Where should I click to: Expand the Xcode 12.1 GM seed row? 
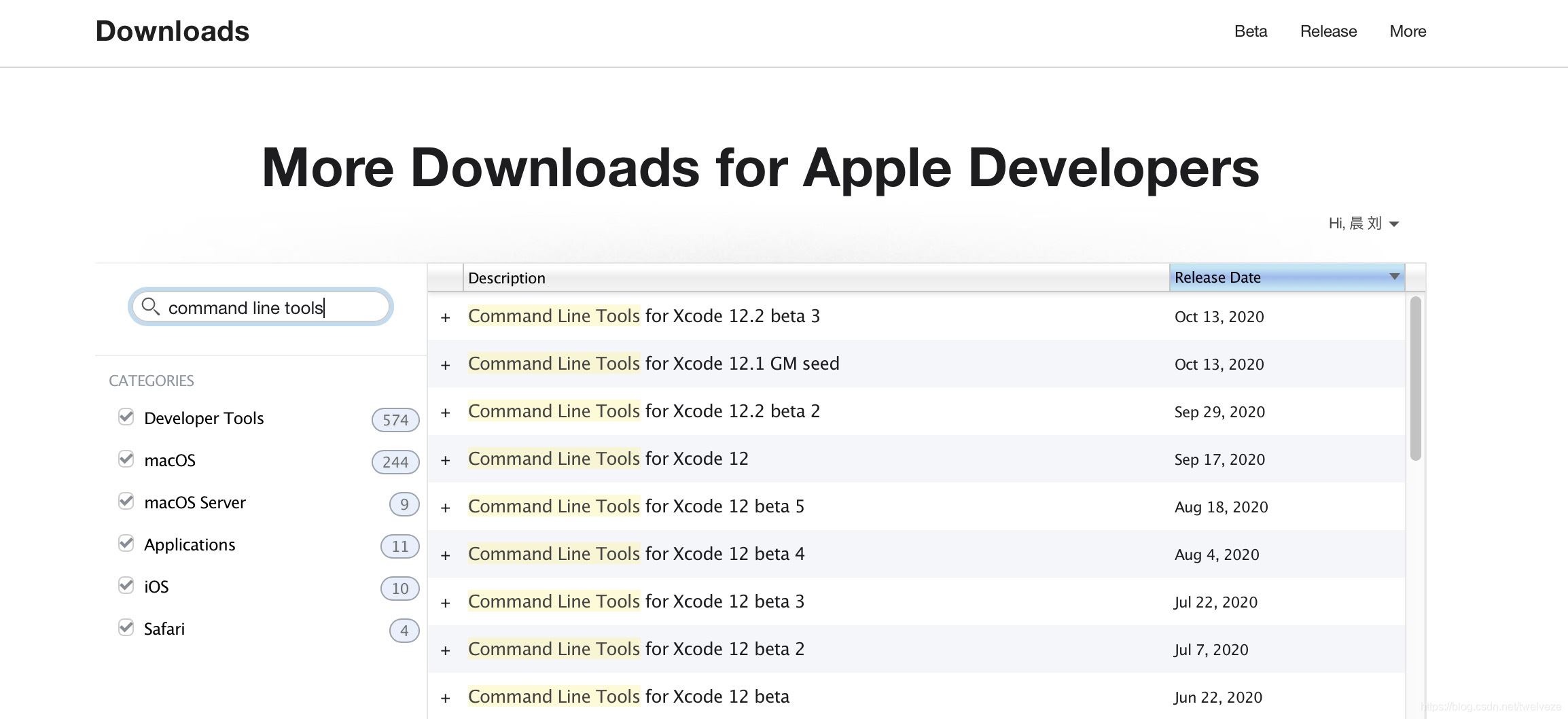(x=446, y=365)
